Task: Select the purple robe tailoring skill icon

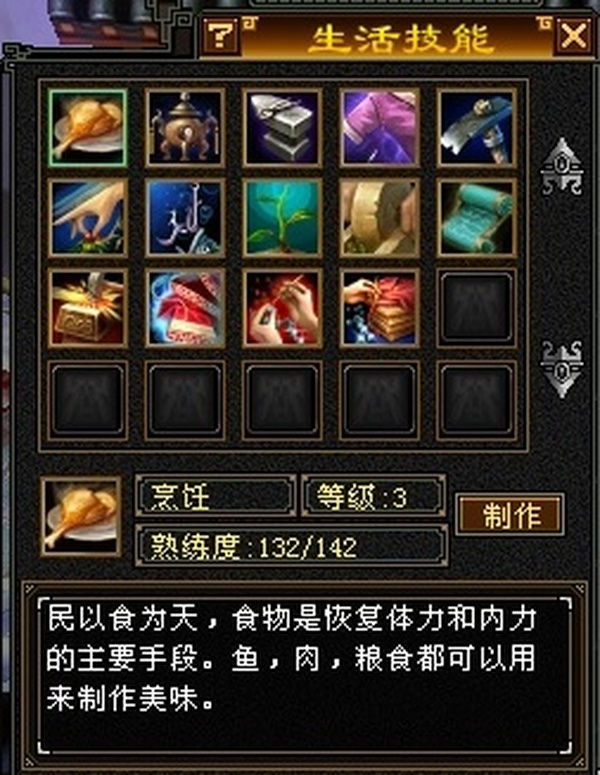Action: tap(380, 128)
